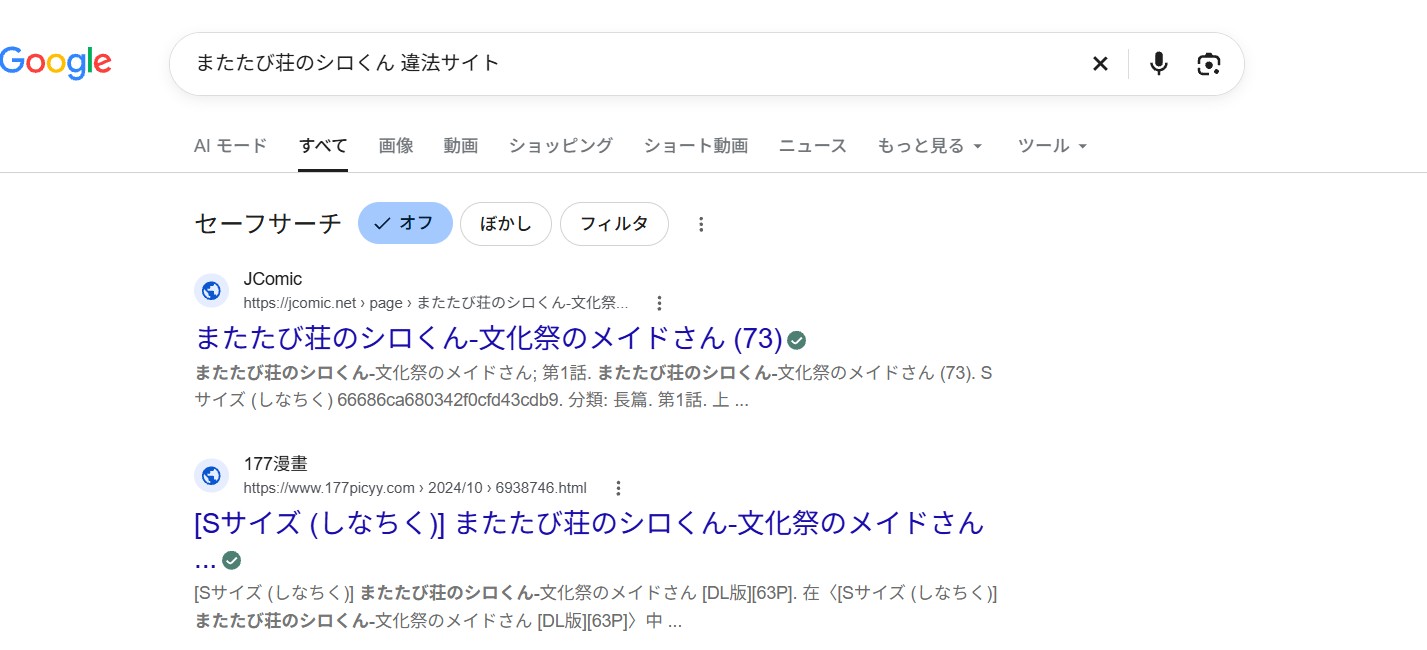Open SafeSearch more options menu

pos(701,224)
